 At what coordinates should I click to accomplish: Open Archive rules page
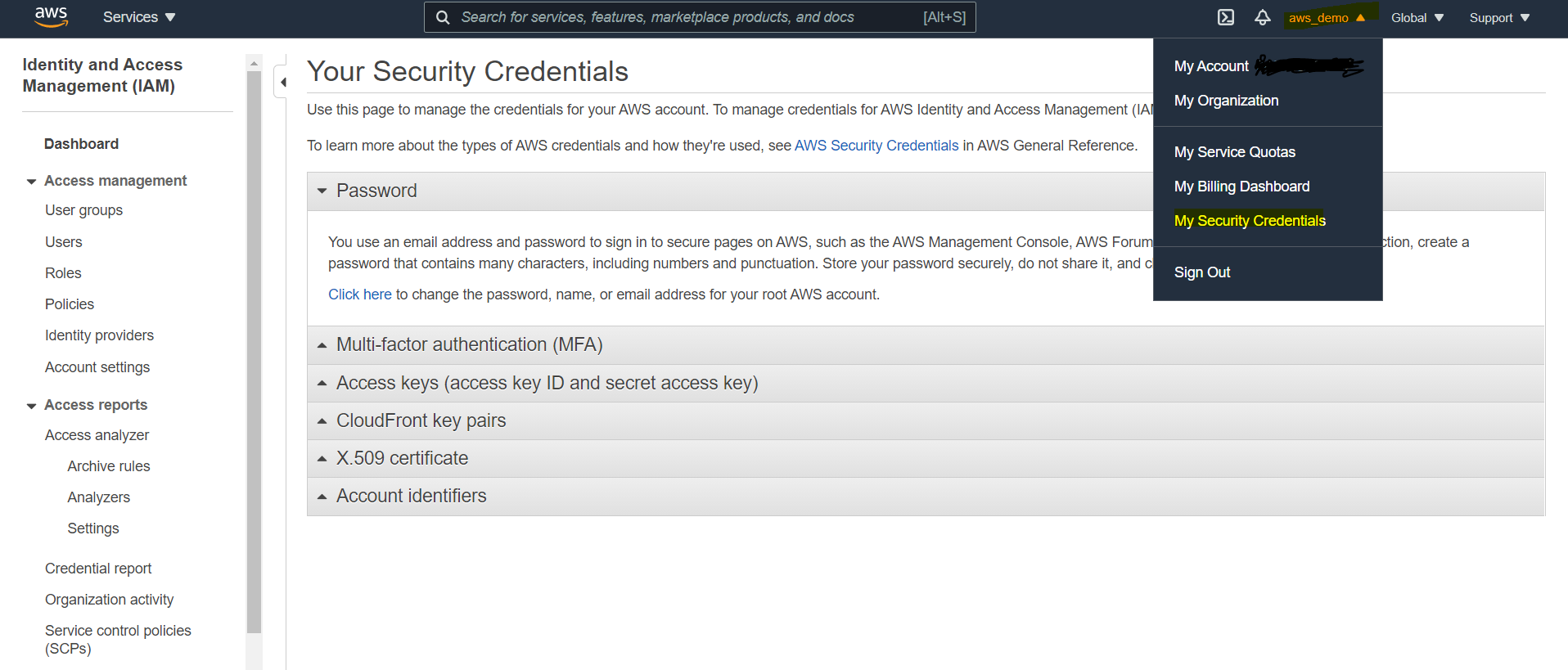coord(109,466)
